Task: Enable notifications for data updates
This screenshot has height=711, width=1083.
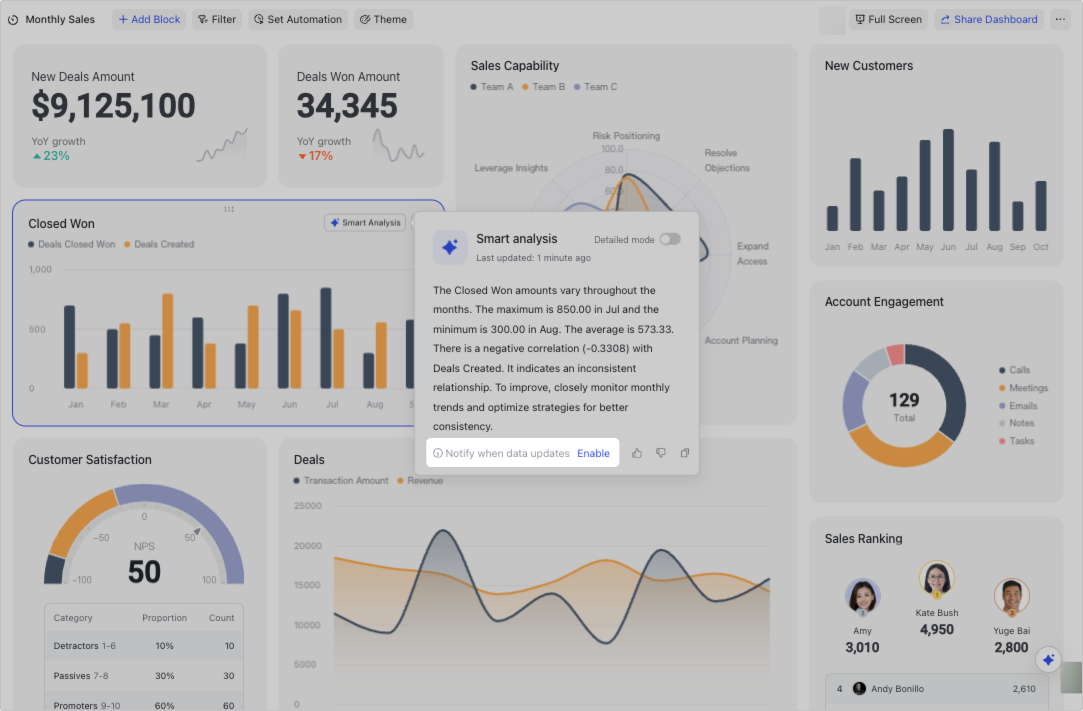Action: pyautogui.click(x=593, y=453)
